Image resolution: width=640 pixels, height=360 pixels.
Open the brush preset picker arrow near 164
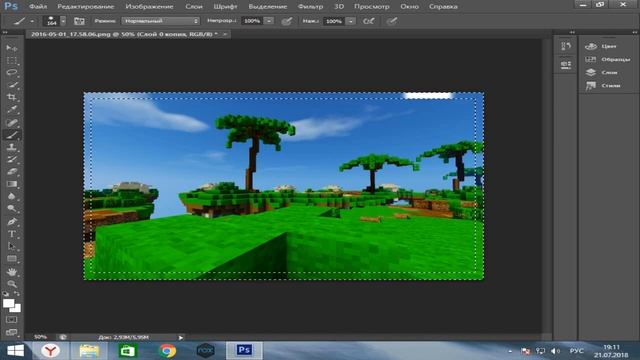[x=63, y=21]
